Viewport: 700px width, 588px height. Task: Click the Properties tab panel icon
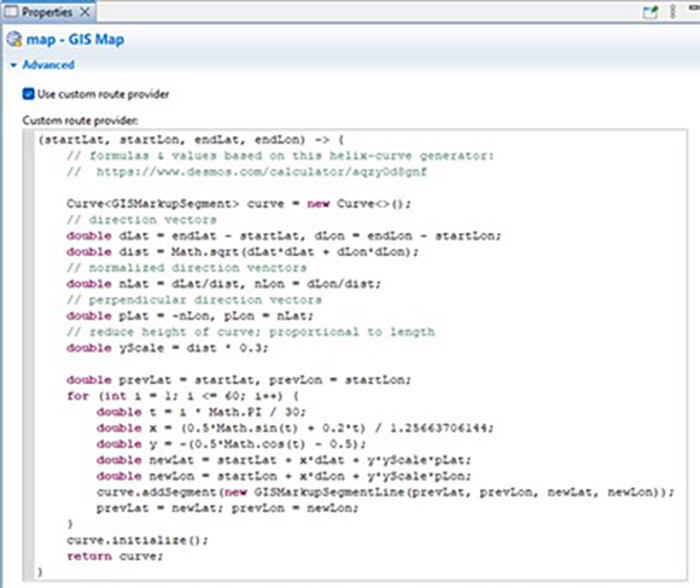click(11, 12)
